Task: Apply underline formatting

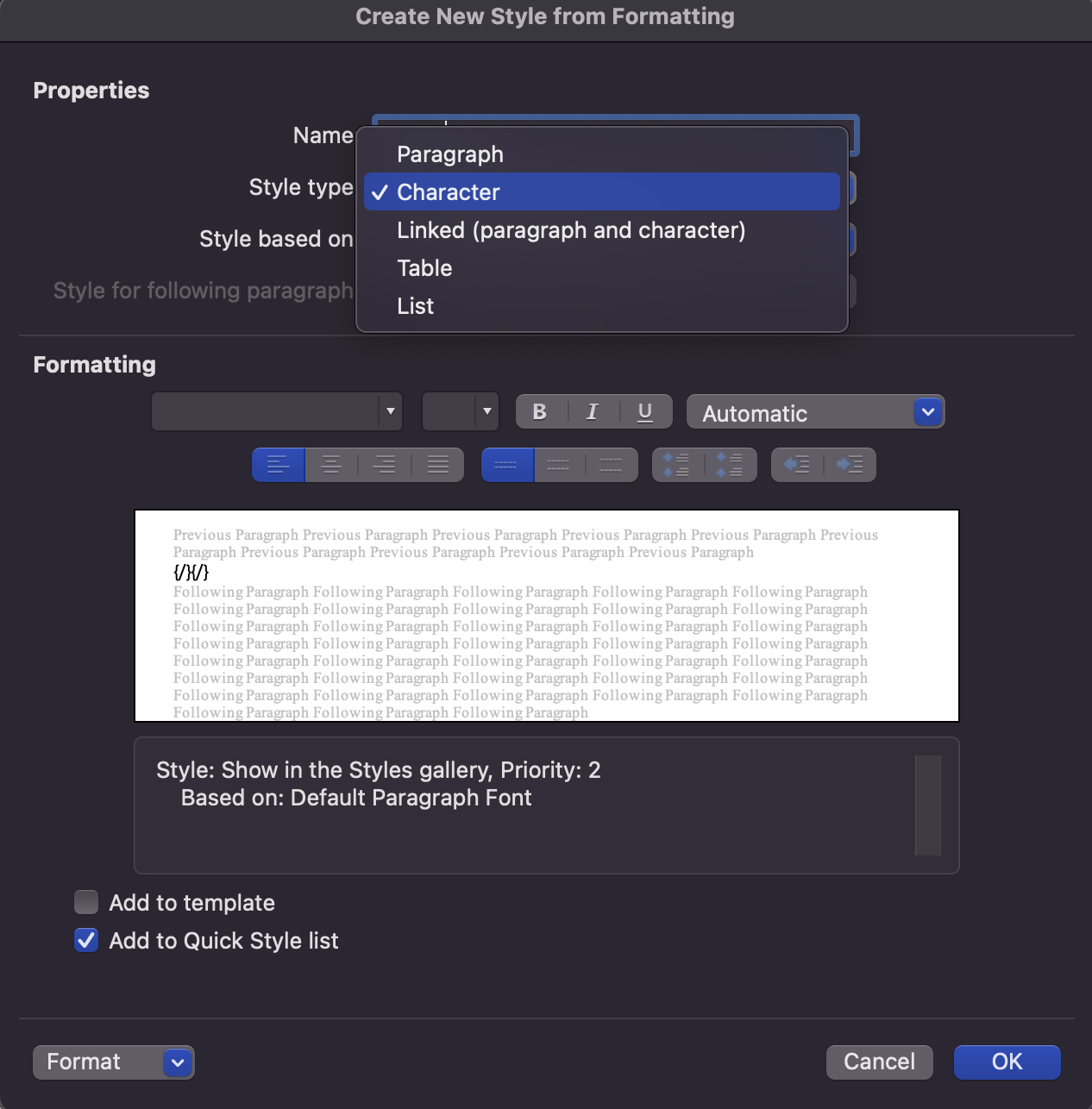Action: tap(644, 411)
